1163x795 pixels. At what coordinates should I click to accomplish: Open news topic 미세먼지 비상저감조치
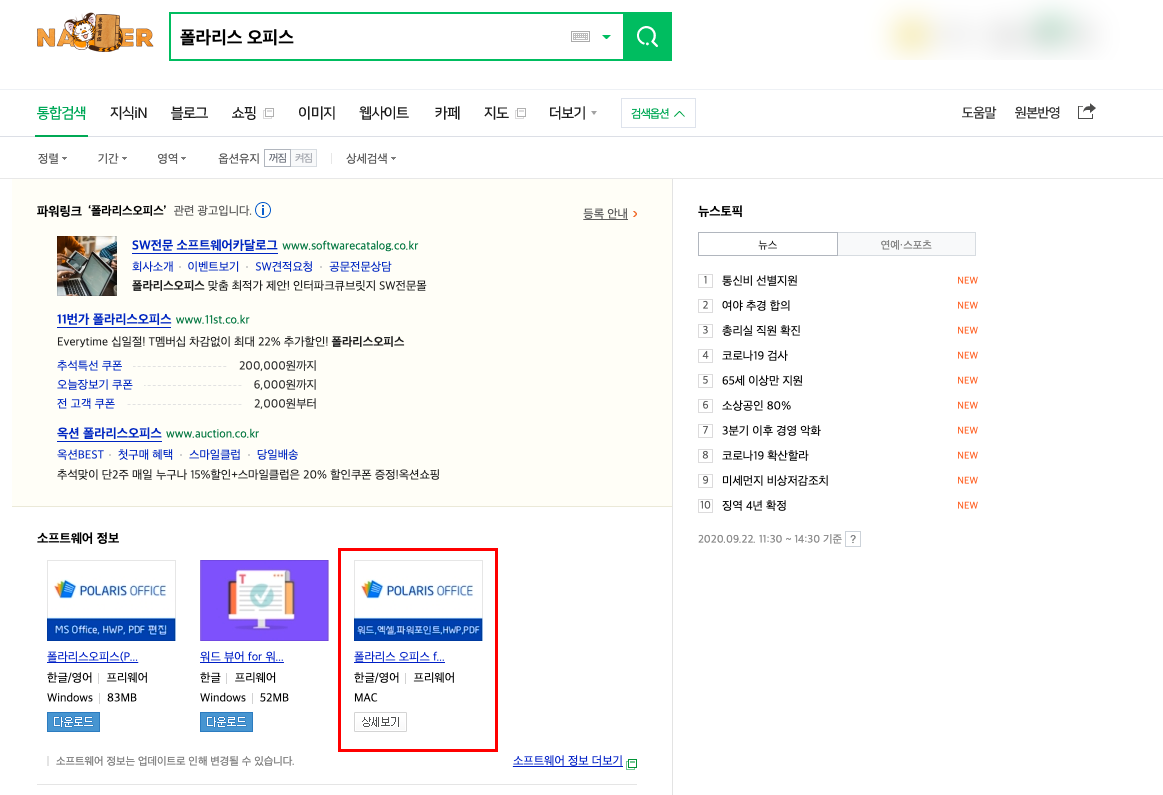[x=775, y=480]
